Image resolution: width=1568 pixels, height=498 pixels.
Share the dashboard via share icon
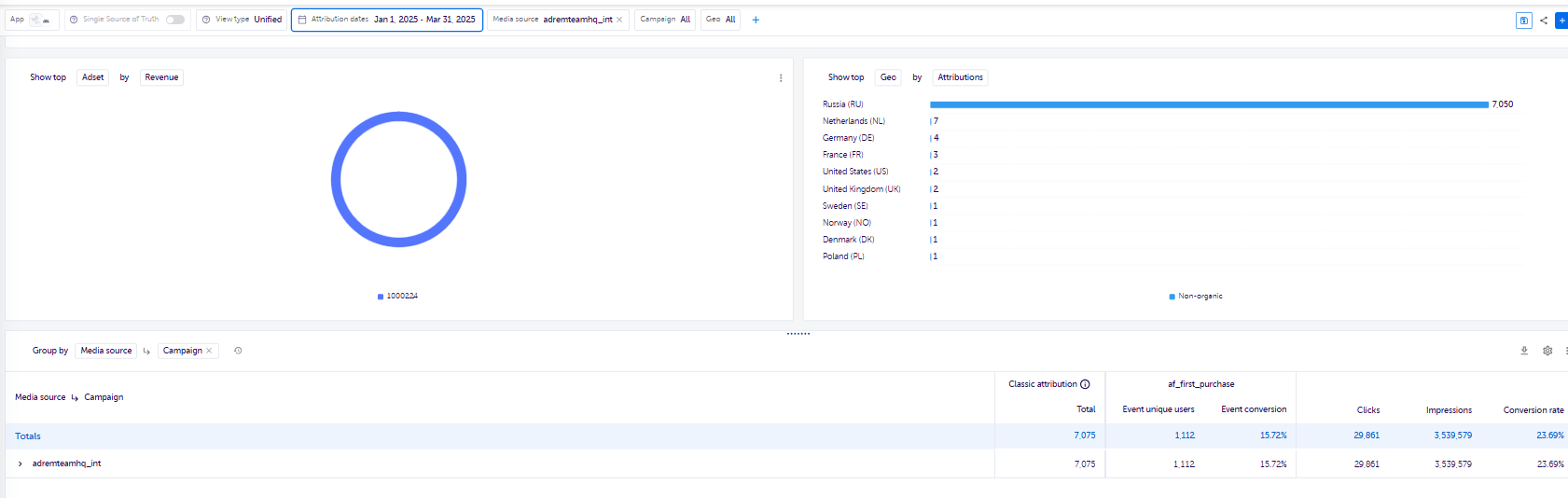point(1544,21)
